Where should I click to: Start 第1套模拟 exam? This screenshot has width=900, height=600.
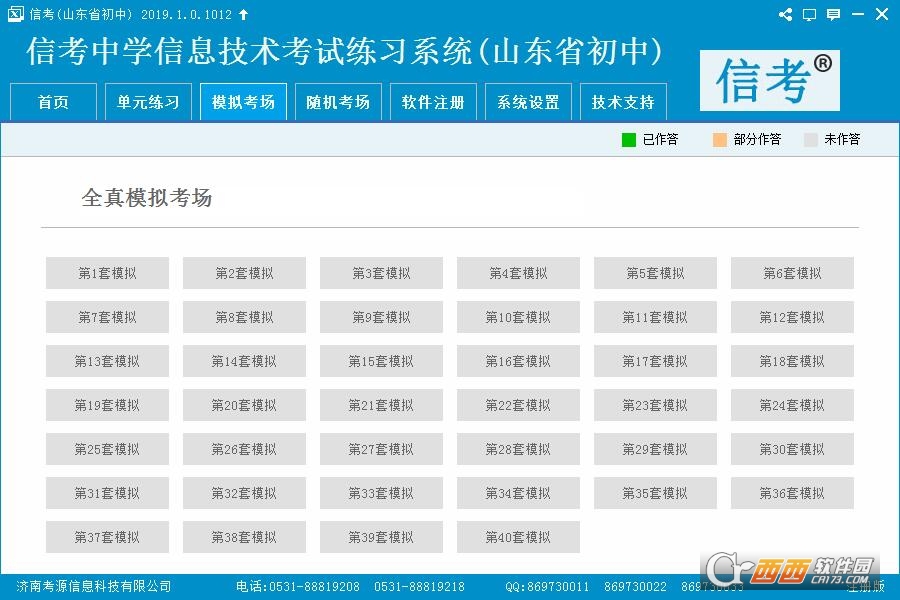(x=107, y=273)
